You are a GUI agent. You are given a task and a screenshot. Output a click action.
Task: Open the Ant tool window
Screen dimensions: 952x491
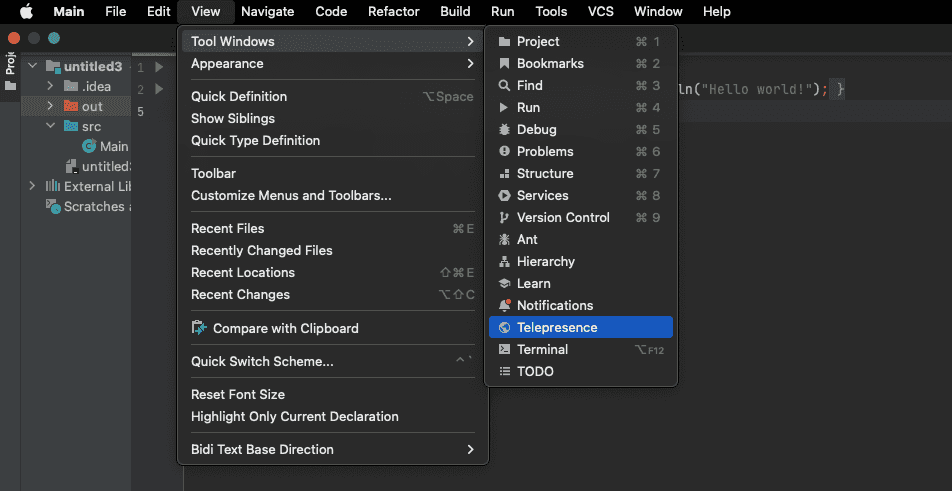(581, 240)
